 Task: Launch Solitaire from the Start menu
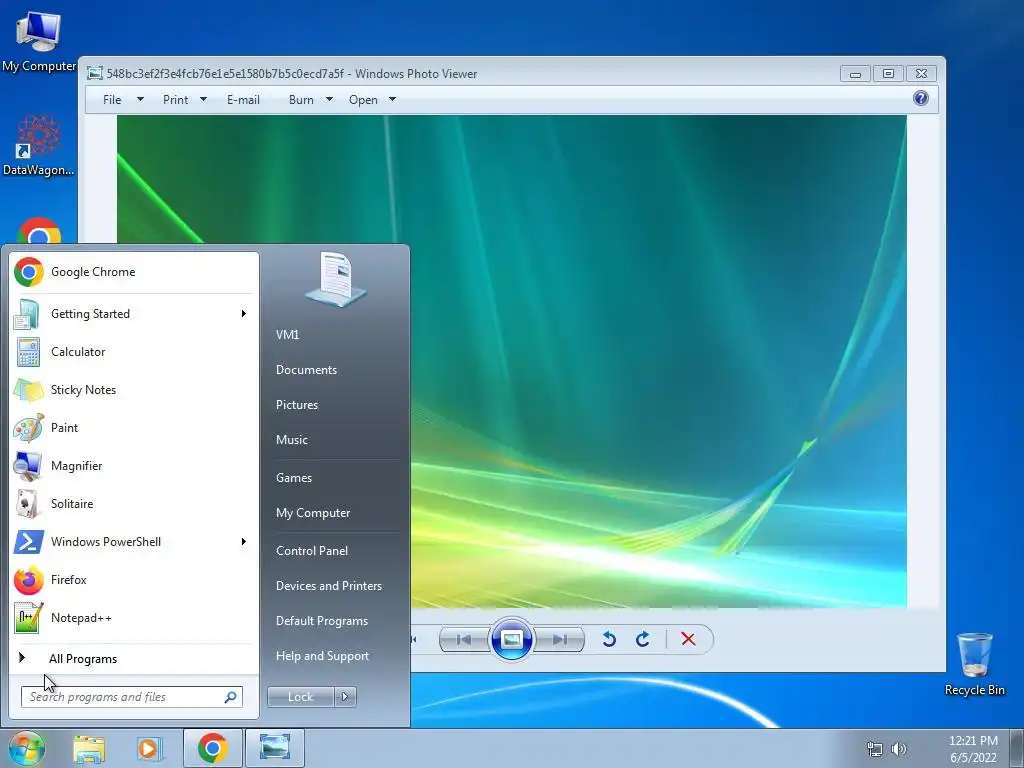coord(133,504)
